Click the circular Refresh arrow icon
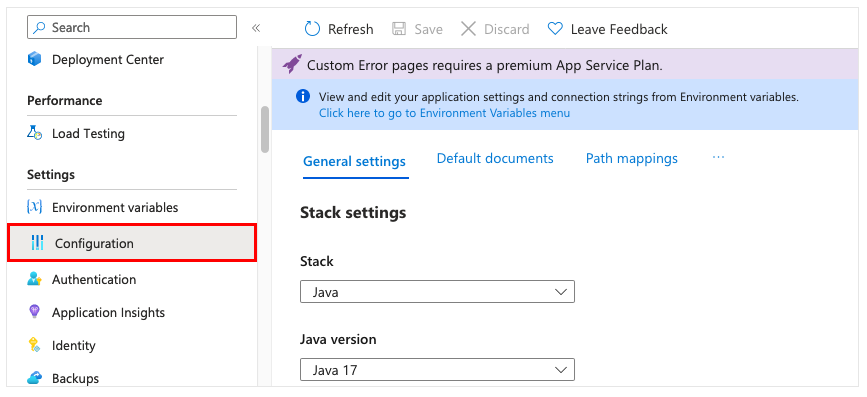The image size is (867, 397). pos(312,29)
